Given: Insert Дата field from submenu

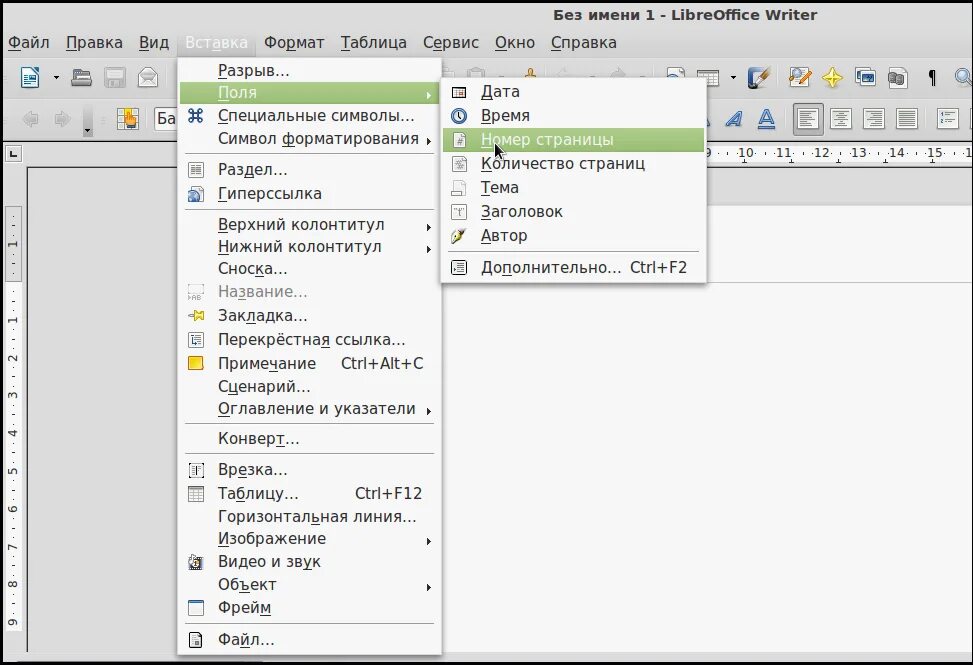Looking at the screenshot, I should (x=573, y=92).
